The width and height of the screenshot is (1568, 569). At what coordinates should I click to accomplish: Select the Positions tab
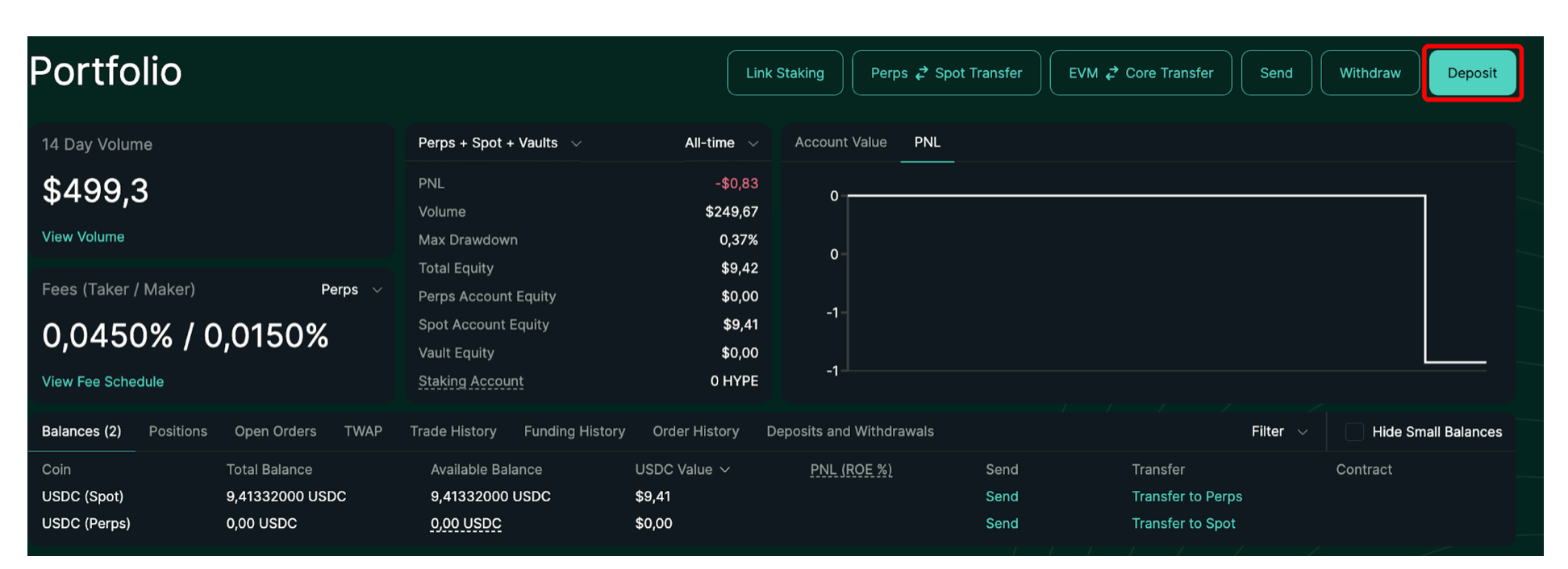click(177, 432)
